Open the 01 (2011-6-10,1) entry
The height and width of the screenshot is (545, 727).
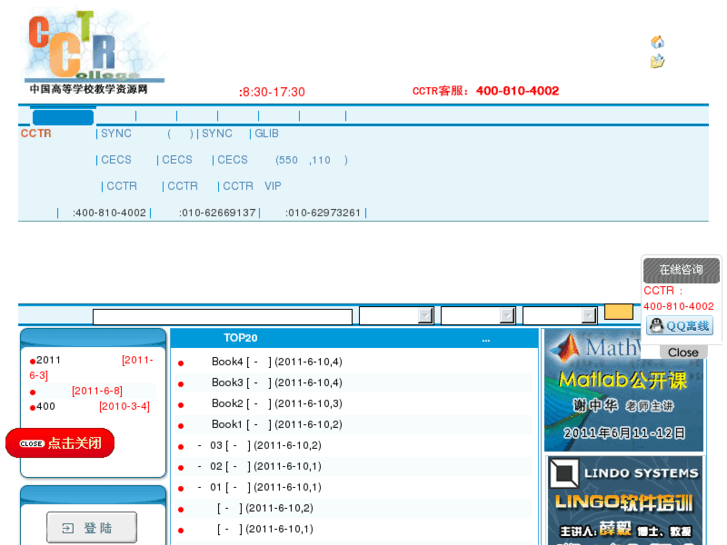point(260,487)
